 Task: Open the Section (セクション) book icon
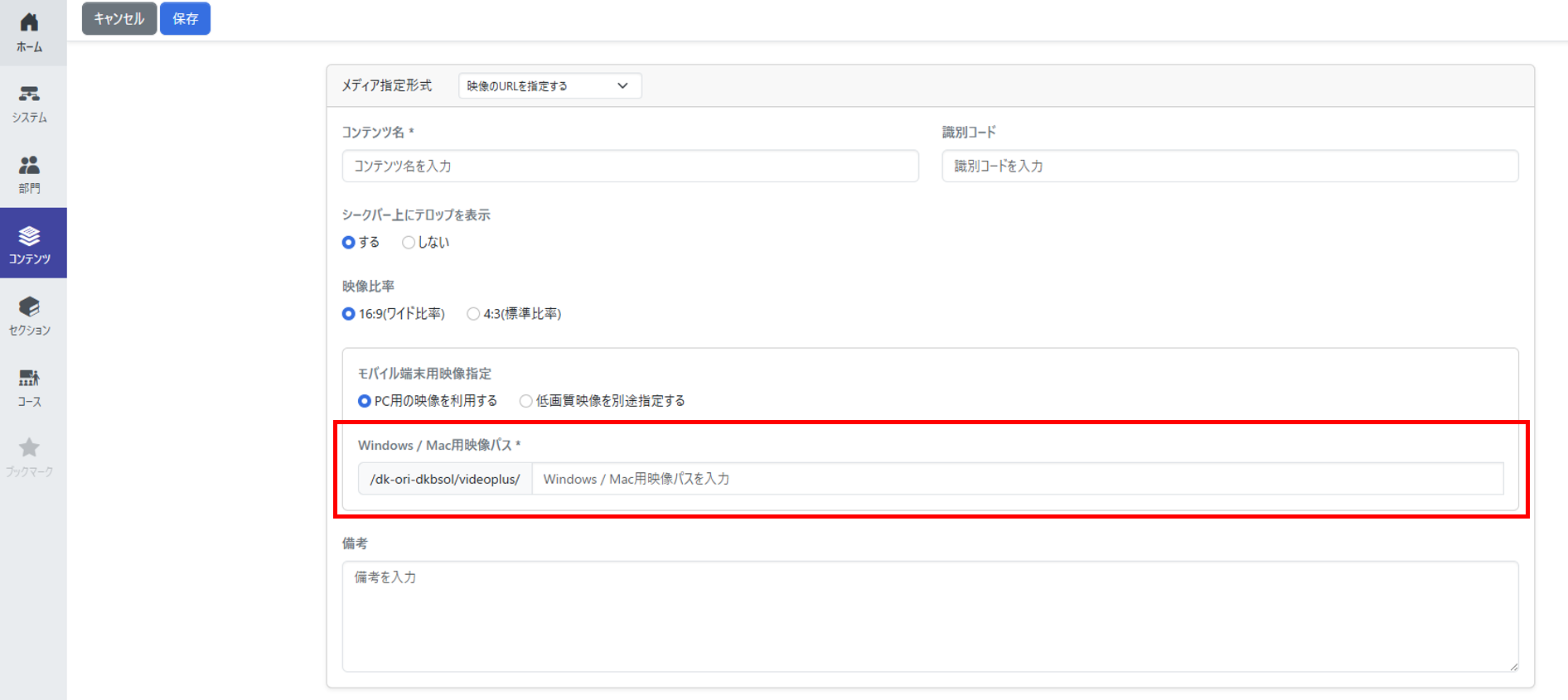(29, 307)
